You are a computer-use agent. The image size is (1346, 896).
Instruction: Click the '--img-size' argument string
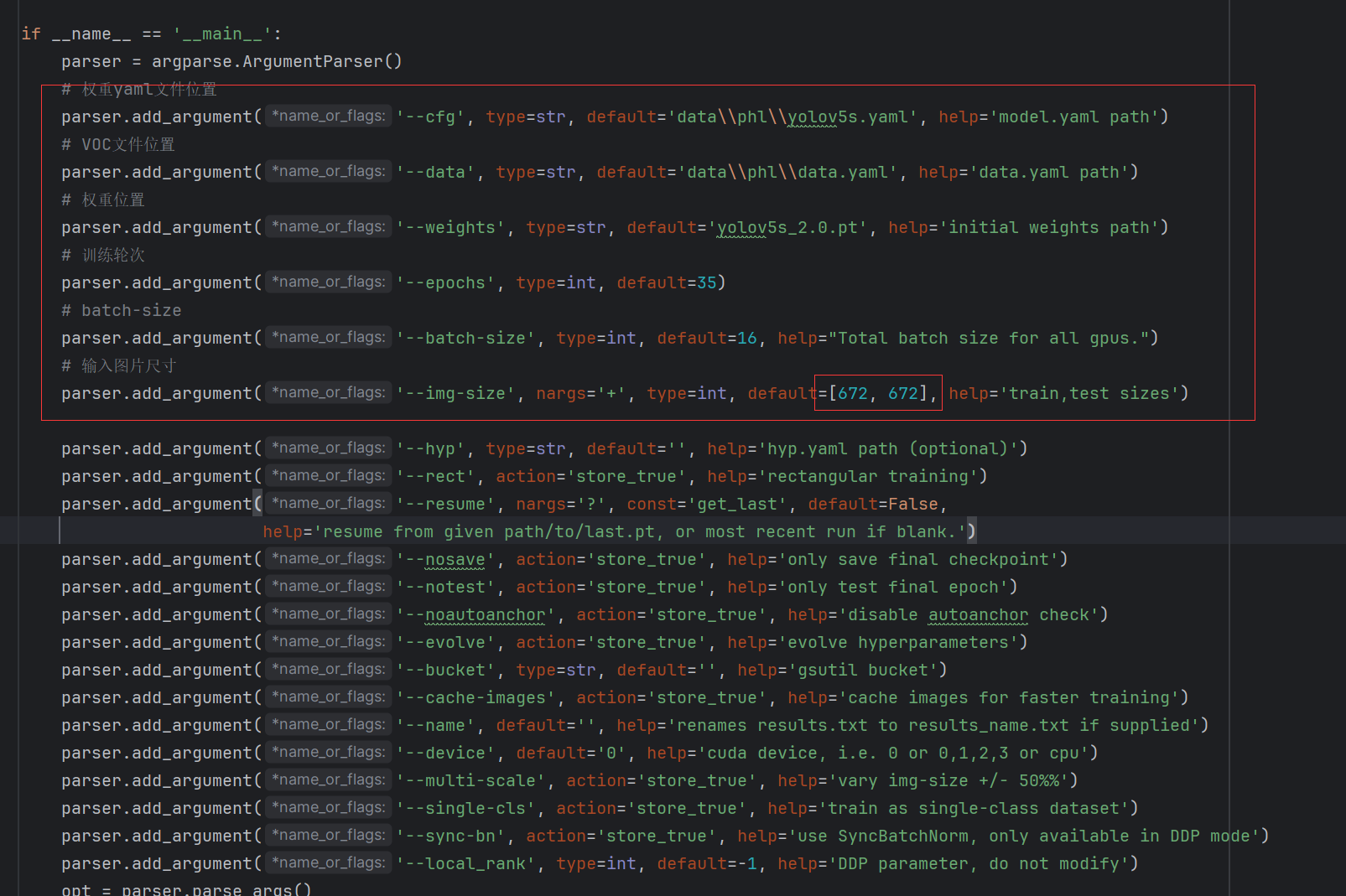455,393
